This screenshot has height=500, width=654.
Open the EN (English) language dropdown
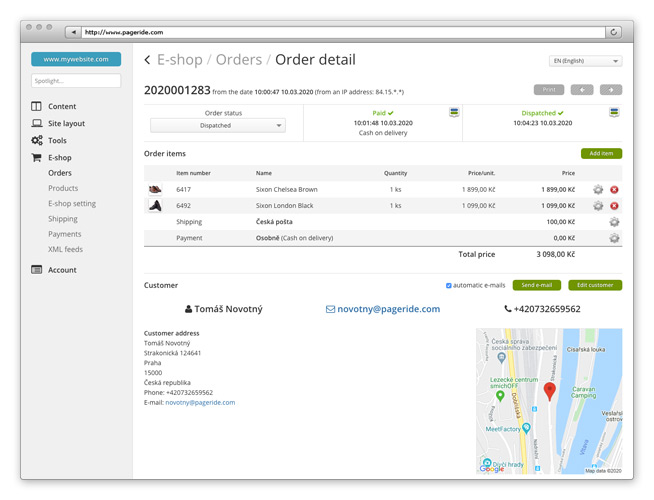point(585,61)
